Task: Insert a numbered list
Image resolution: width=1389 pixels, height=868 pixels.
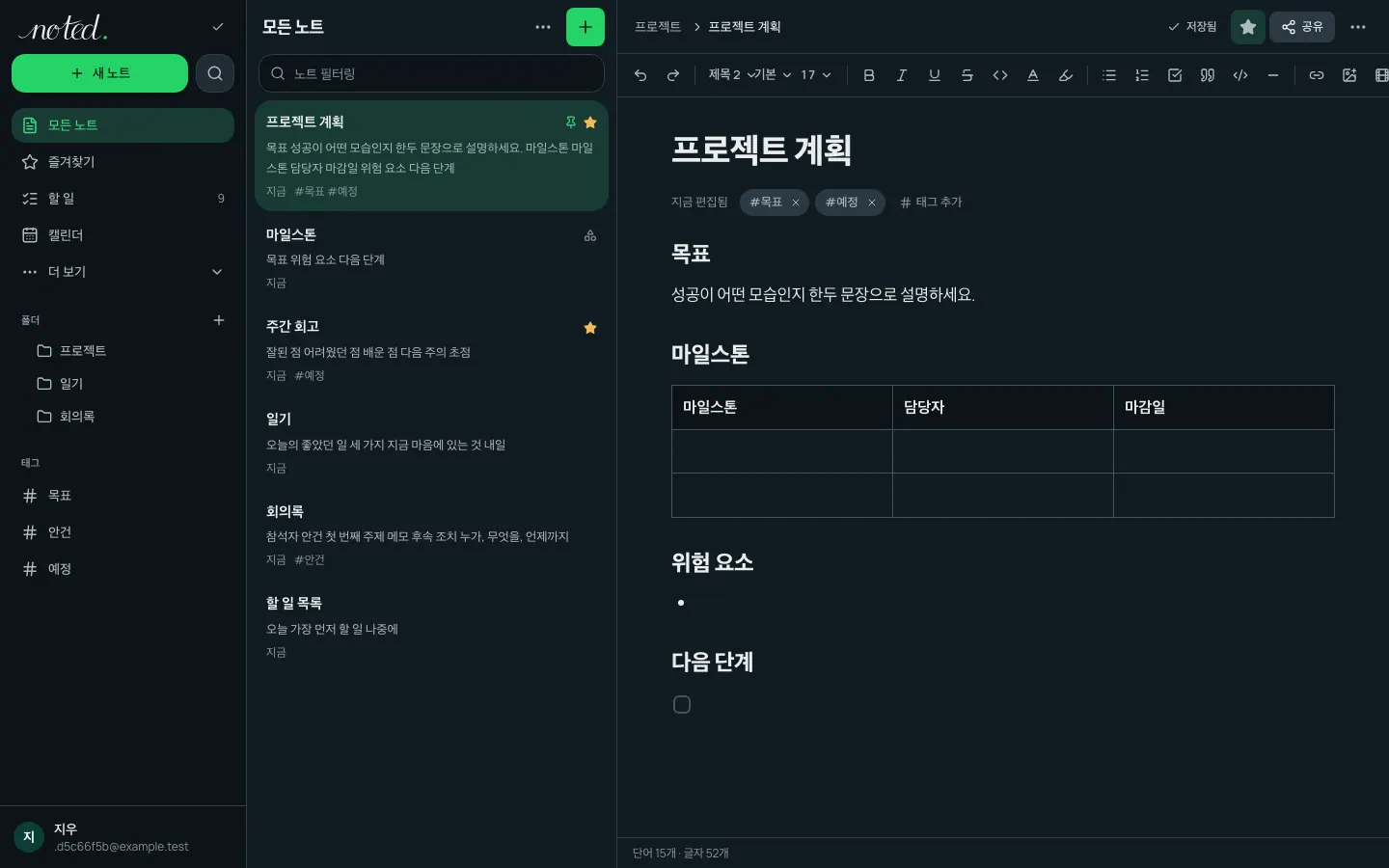Action: [x=1142, y=75]
